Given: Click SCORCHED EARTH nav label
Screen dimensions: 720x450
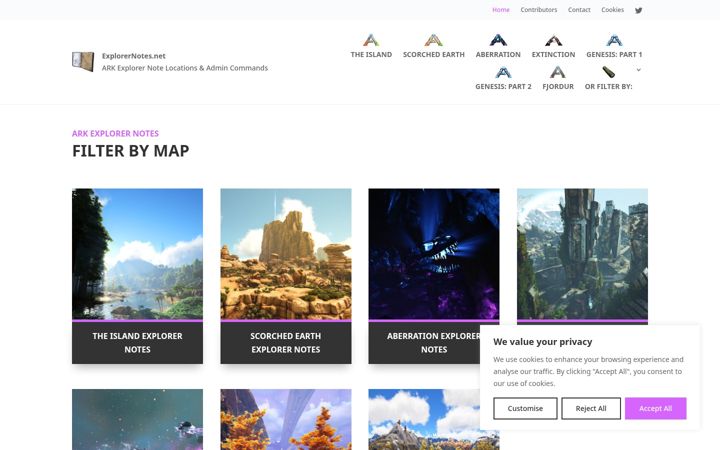Looking at the screenshot, I should tap(433, 55).
